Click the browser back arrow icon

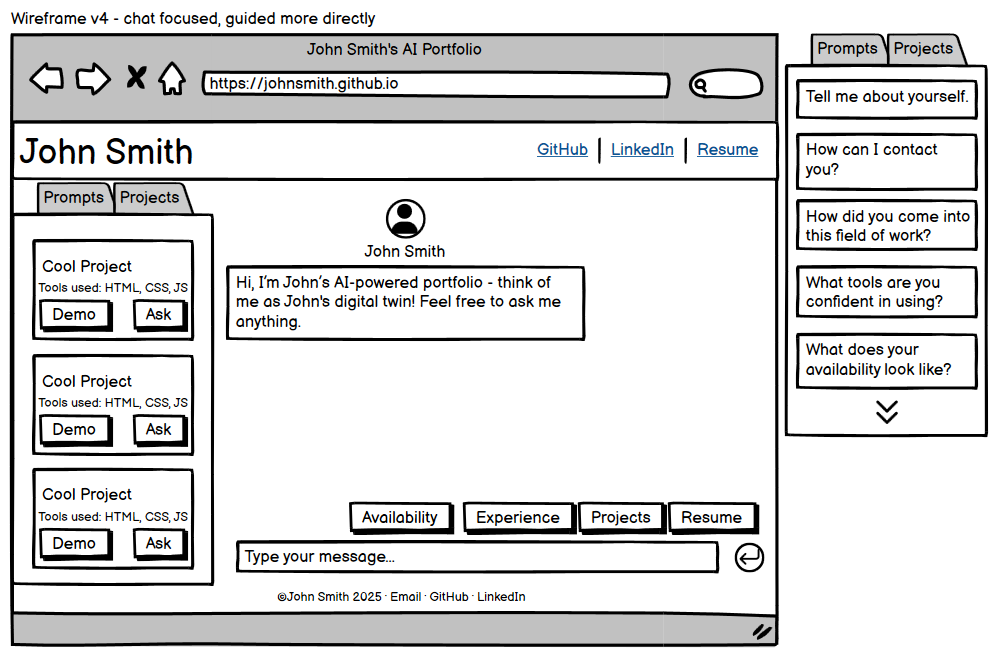pos(46,79)
